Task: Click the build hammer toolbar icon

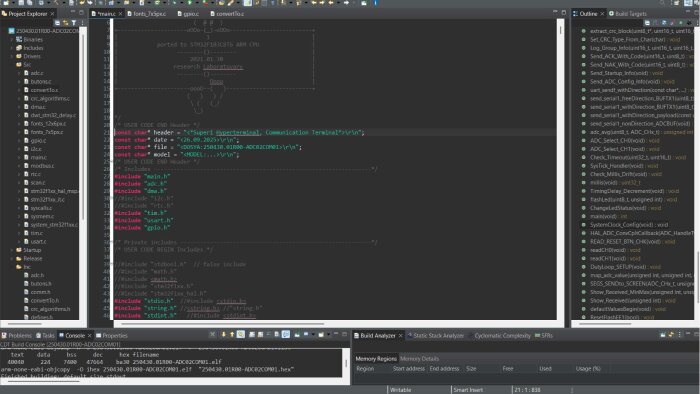Action: (x=56, y=3)
